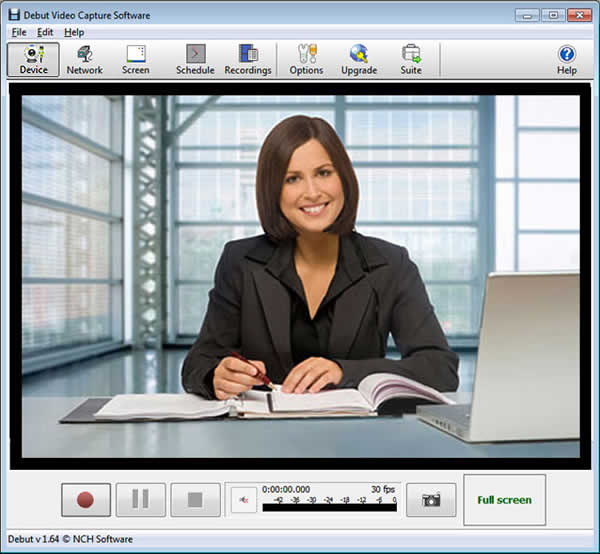Choose Screen capture mode
The width and height of the screenshot is (600, 554).
coord(136,59)
